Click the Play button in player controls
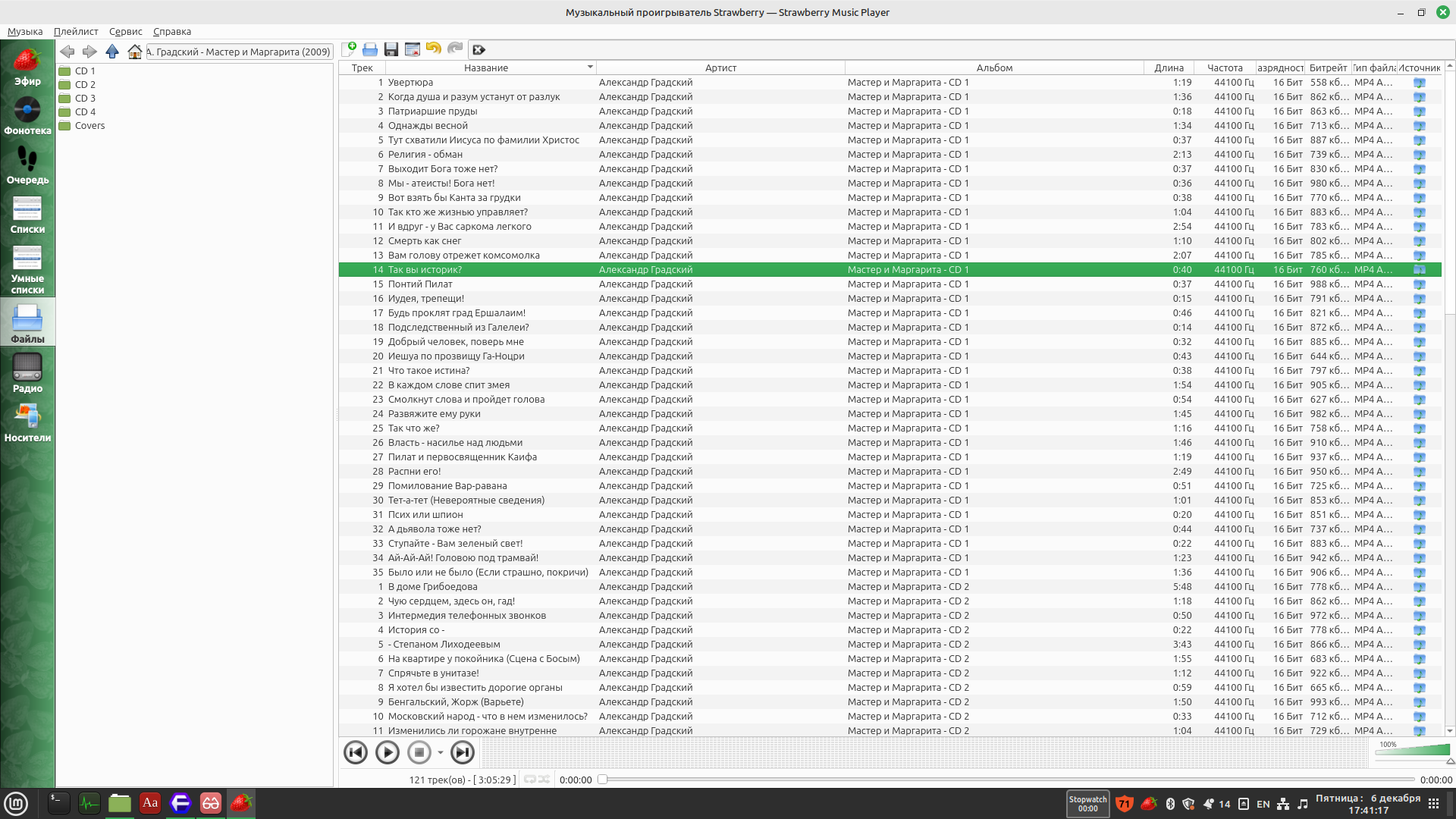This screenshot has height=819, width=1456. tap(387, 752)
